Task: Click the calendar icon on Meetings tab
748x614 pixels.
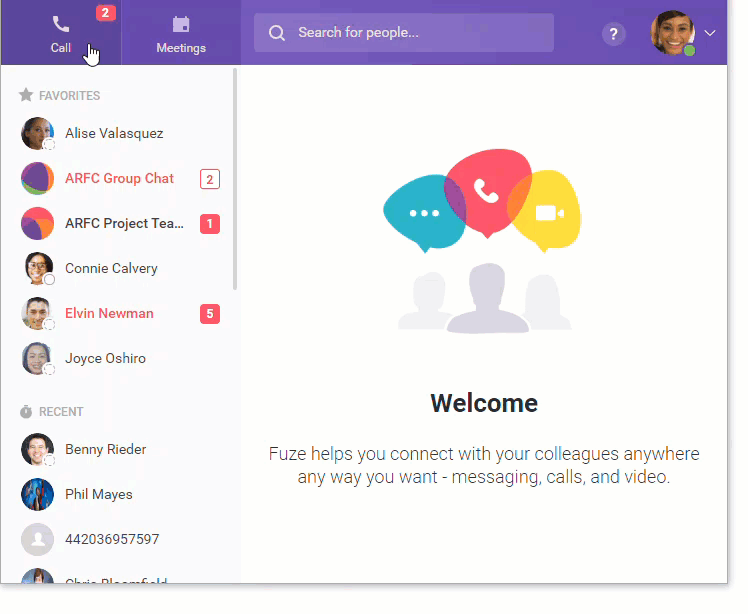Action: point(181,24)
